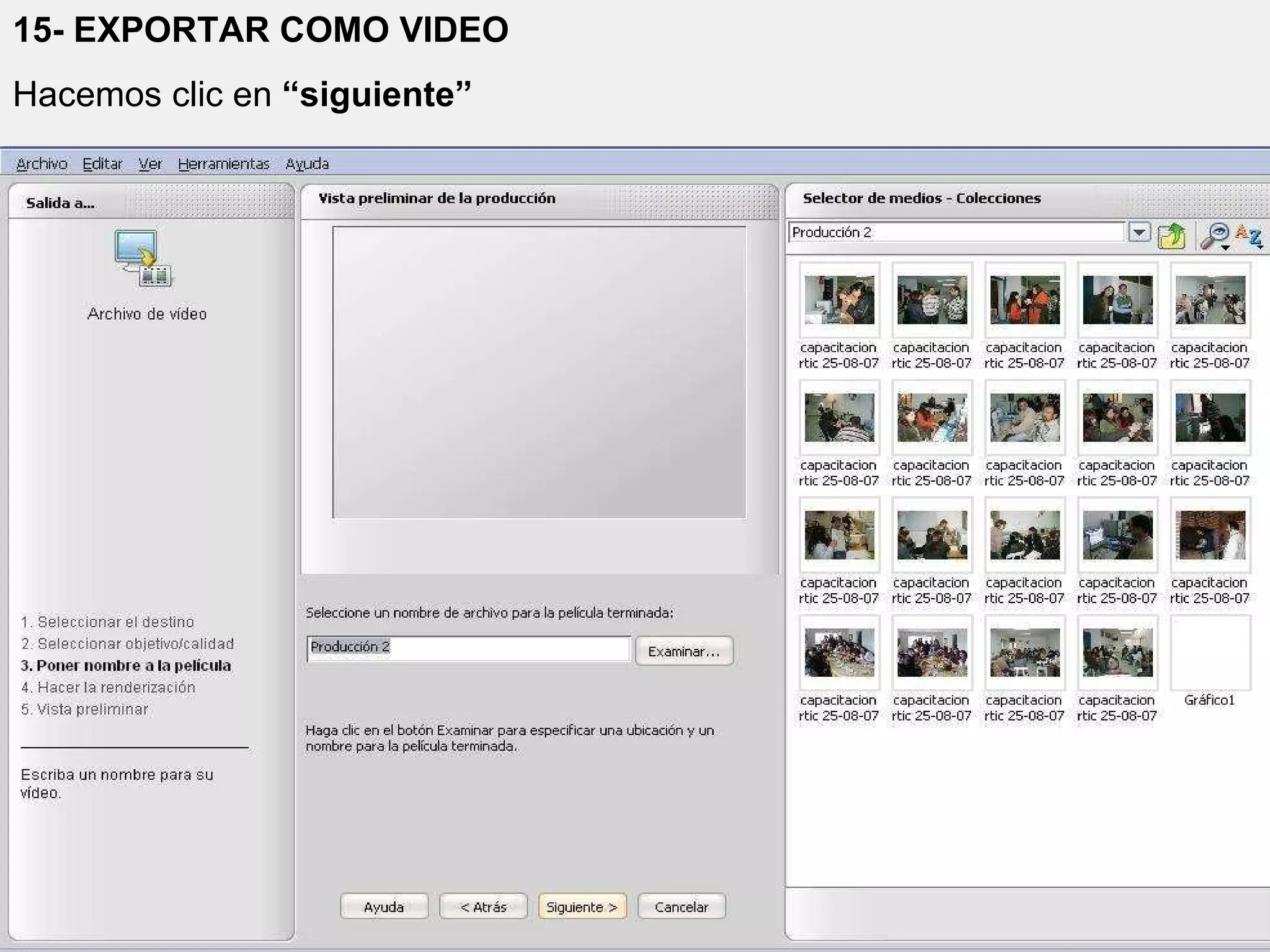Select fourth thumbnail in fourth row
Viewport: 1270px width, 952px height.
point(1117,653)
